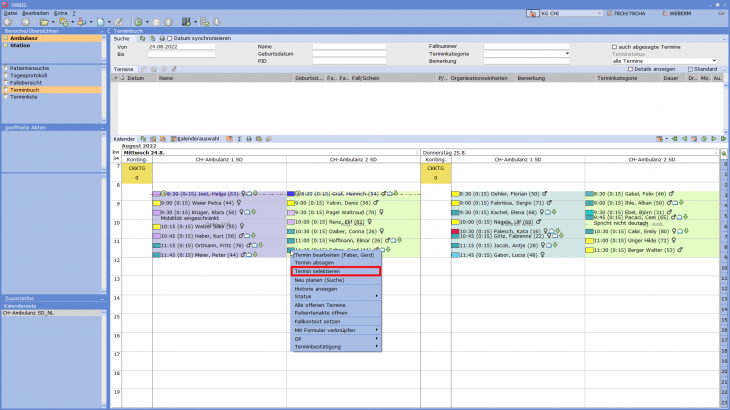The height and width of the screenshot is (410, 730).
Task: Click the Kalenderauswahl calendar icon
Action: click(174, 138)
